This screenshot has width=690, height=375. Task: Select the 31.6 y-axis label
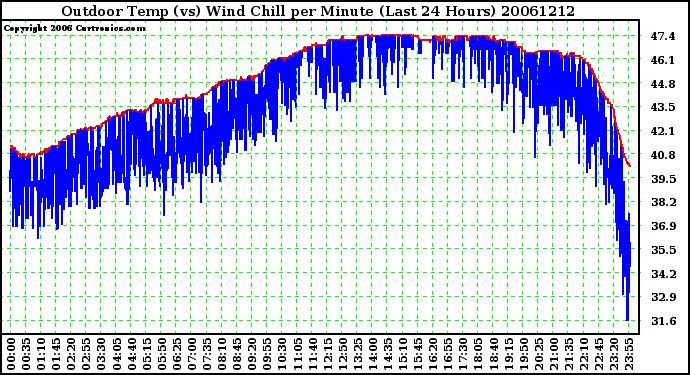pos(663,321)
